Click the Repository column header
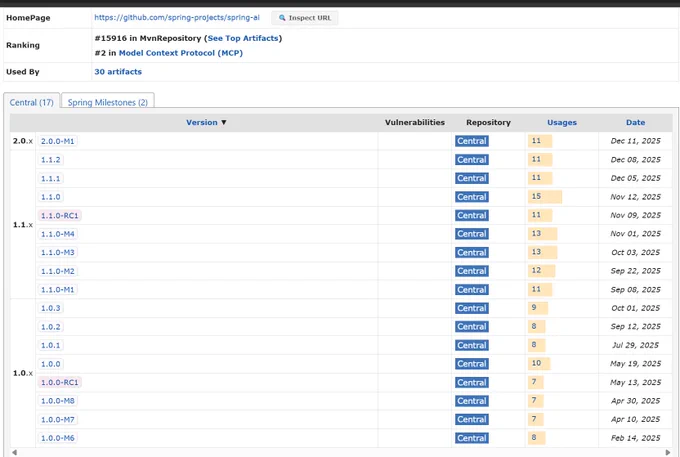Screen dimensions: 680x457 click(x=488, y=122)
